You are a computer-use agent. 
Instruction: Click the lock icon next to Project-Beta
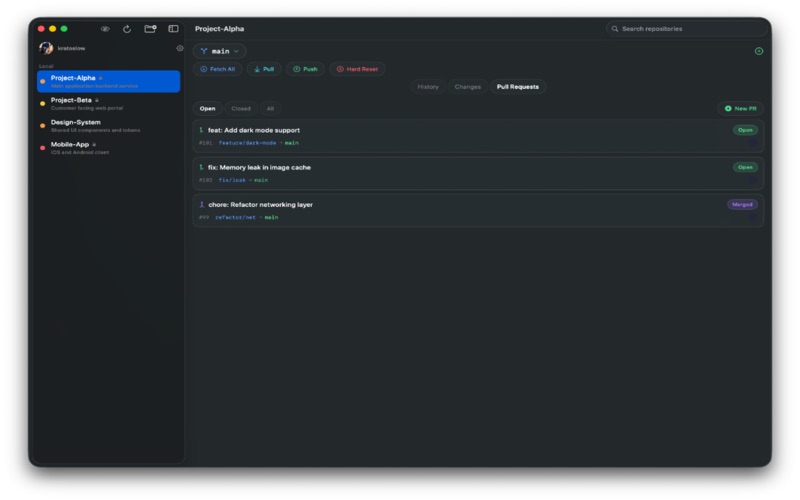tap(97, 100)
